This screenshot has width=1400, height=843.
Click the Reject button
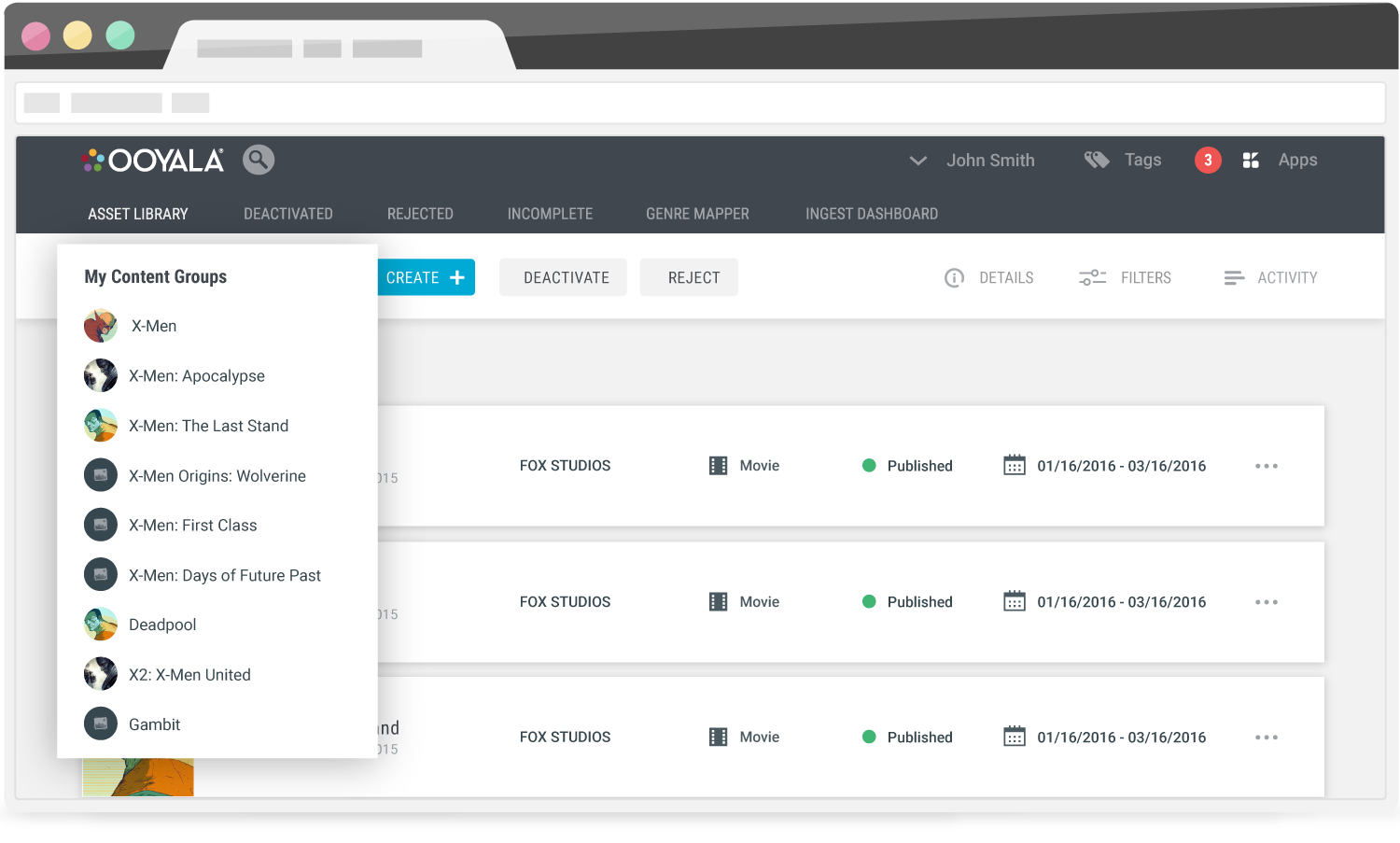(689, 277)
